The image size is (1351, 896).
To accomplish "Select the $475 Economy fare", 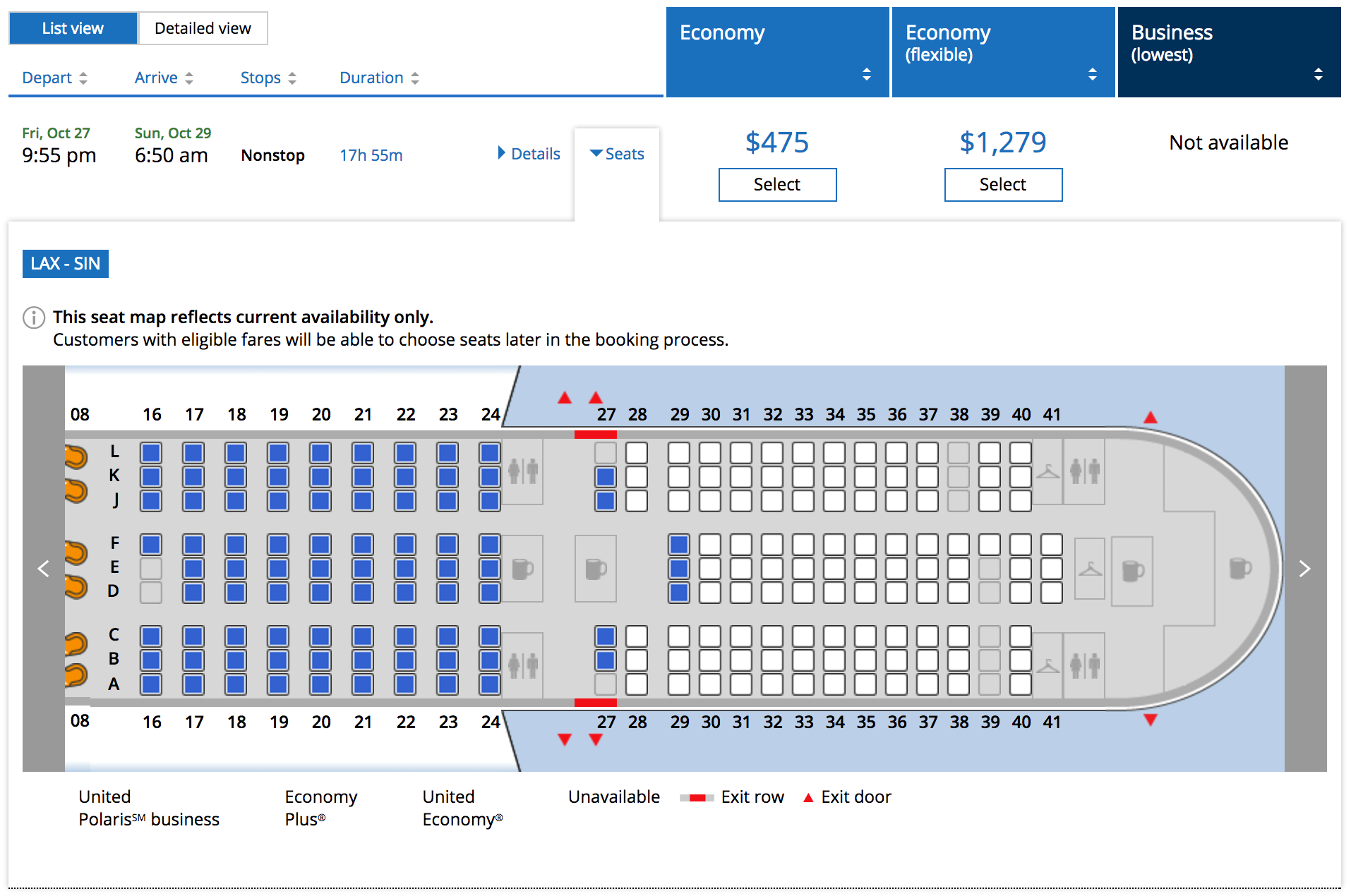I will (x=777, y=185).
